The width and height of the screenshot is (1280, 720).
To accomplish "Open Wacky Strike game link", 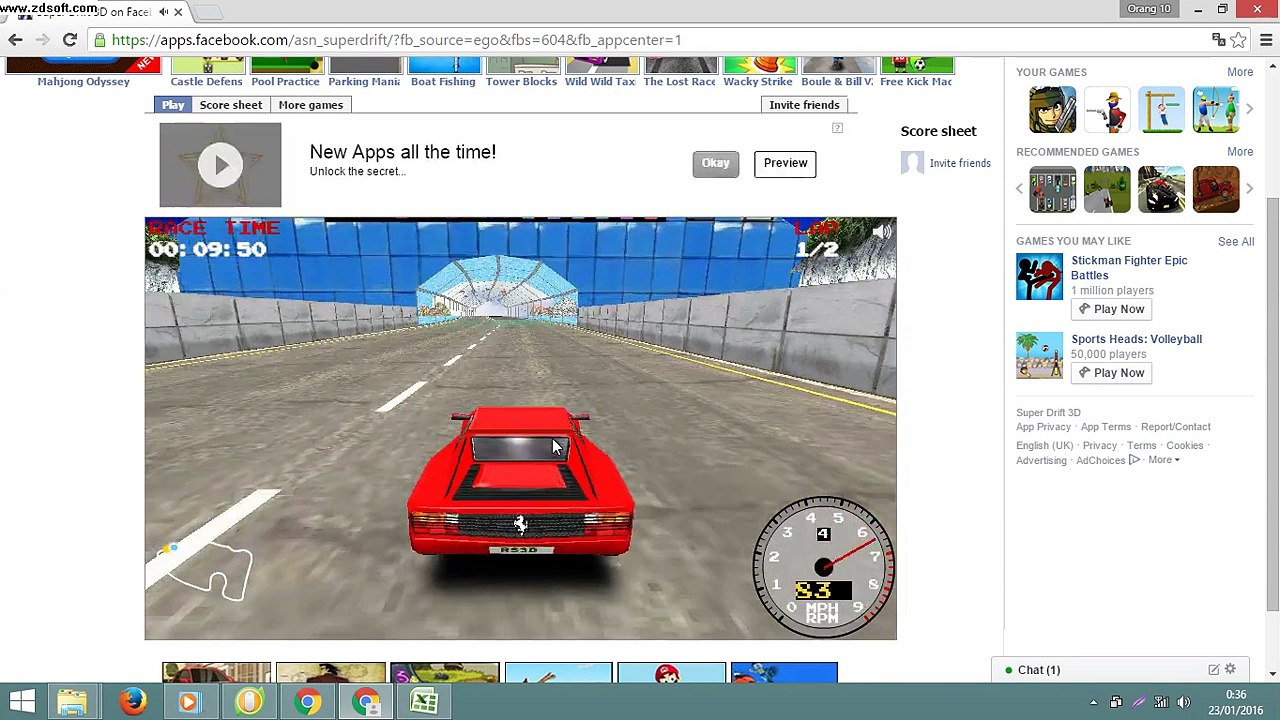I will 758,82.
